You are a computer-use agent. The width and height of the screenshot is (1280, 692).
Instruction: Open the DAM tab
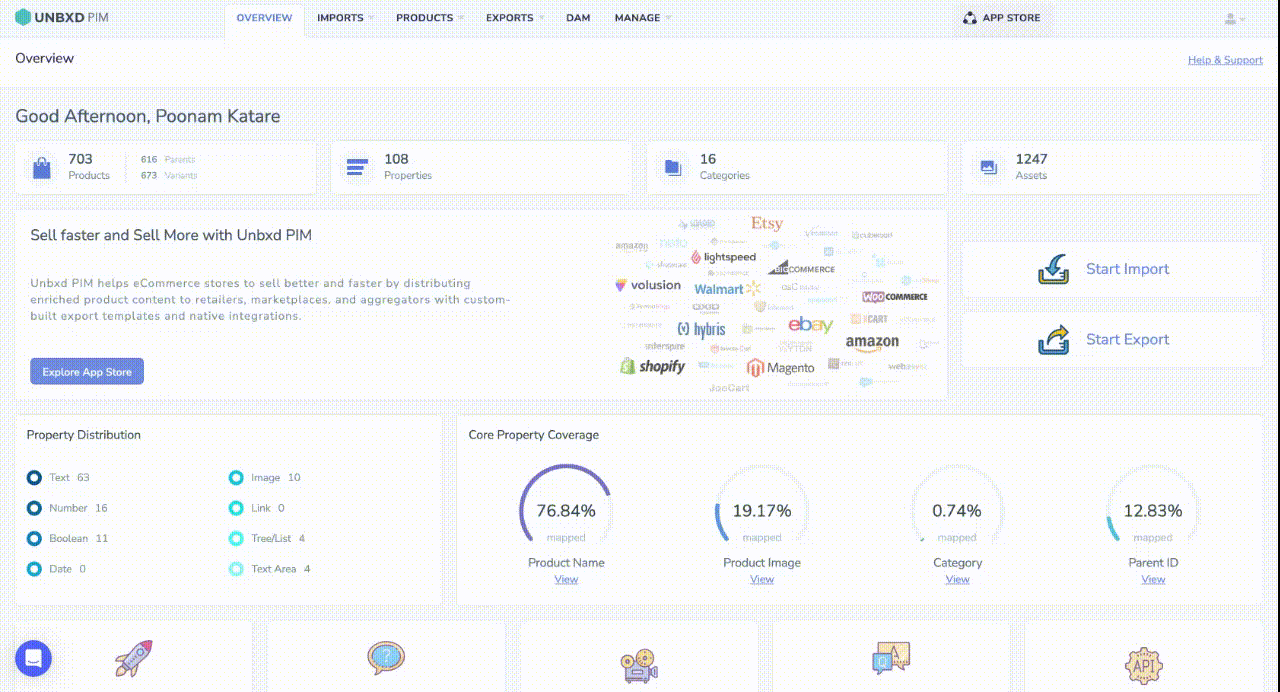coord(578,18)
